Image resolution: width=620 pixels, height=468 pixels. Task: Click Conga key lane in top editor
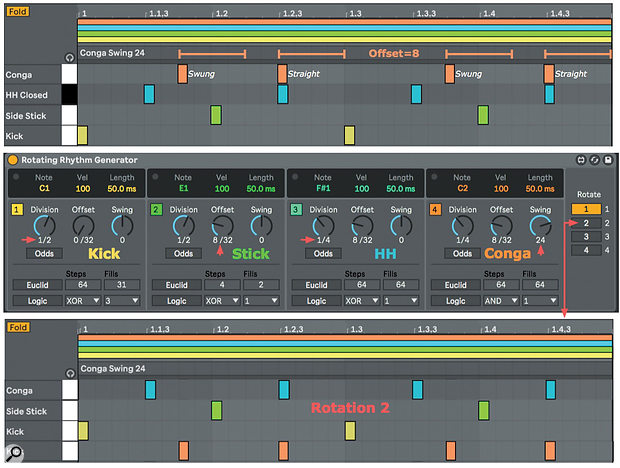click(69, 74)
